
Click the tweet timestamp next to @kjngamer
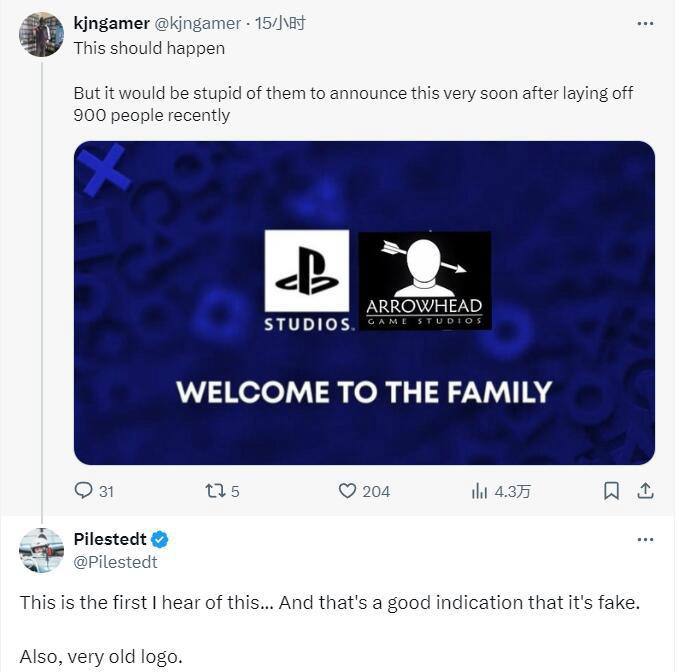point(281,23)
